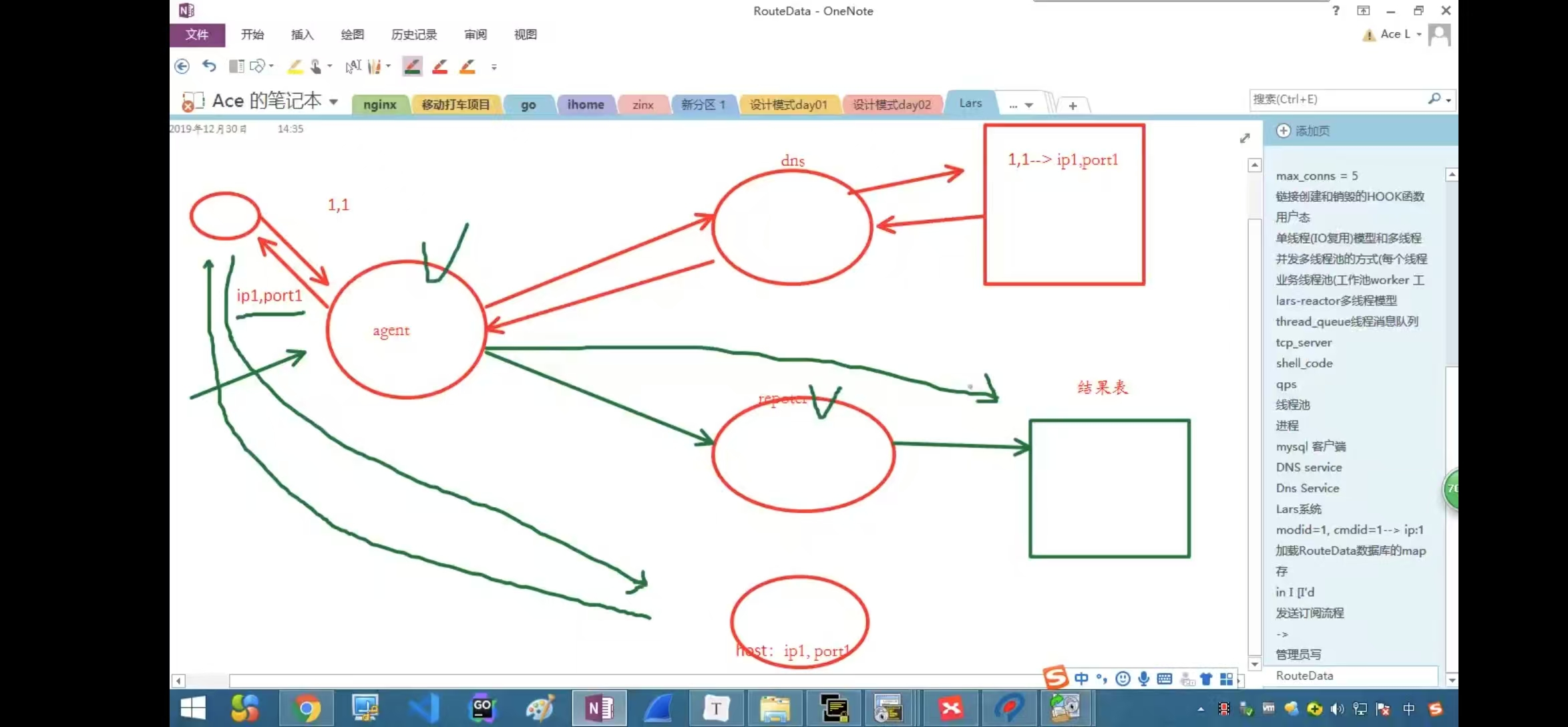Select the yellow highlighter pen
Image resolution: width=1568 pixels, height=727 pixels.
[295, 66]
